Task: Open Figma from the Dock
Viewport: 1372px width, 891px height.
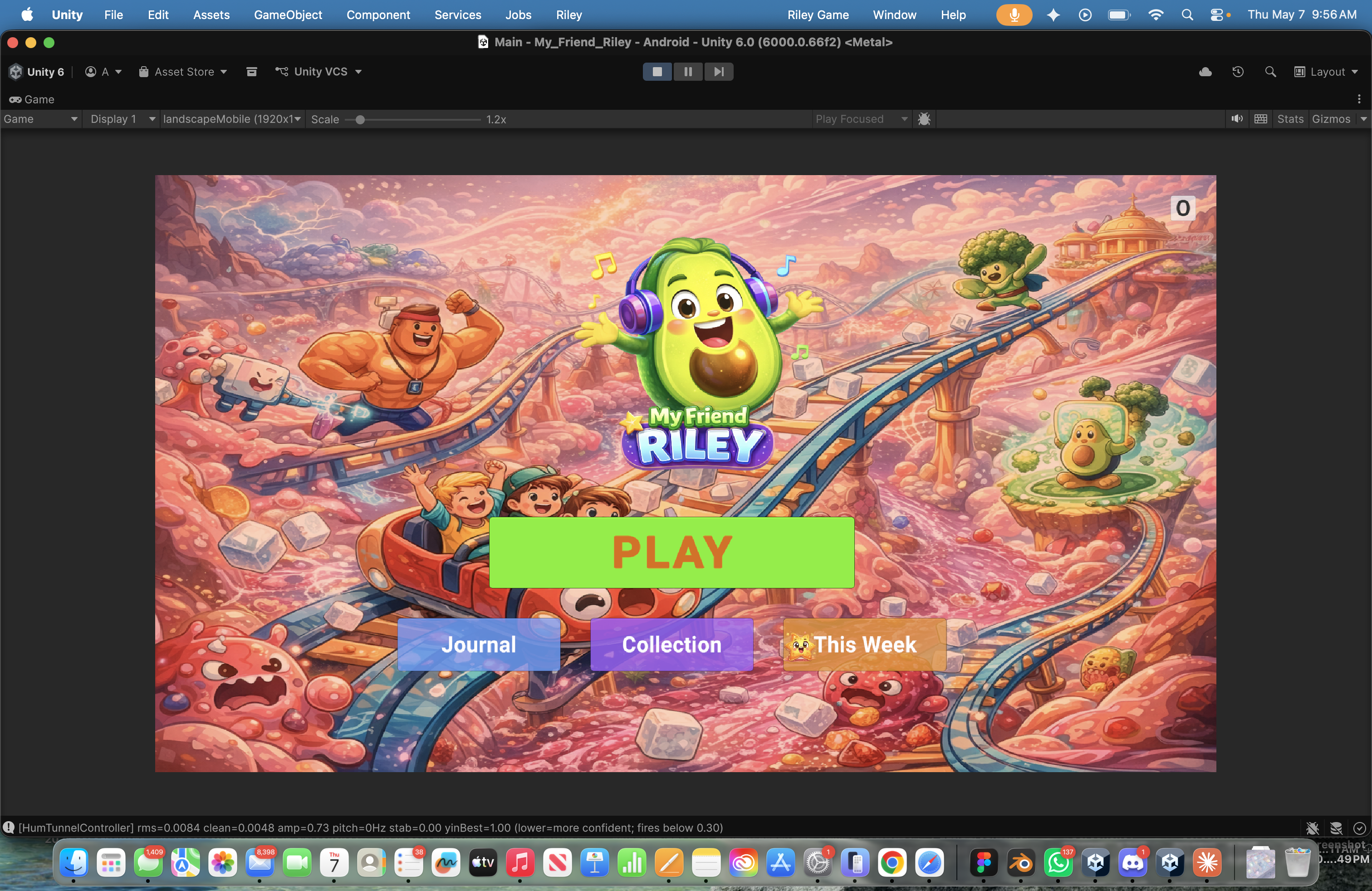Action: click(x=984, y=863)
